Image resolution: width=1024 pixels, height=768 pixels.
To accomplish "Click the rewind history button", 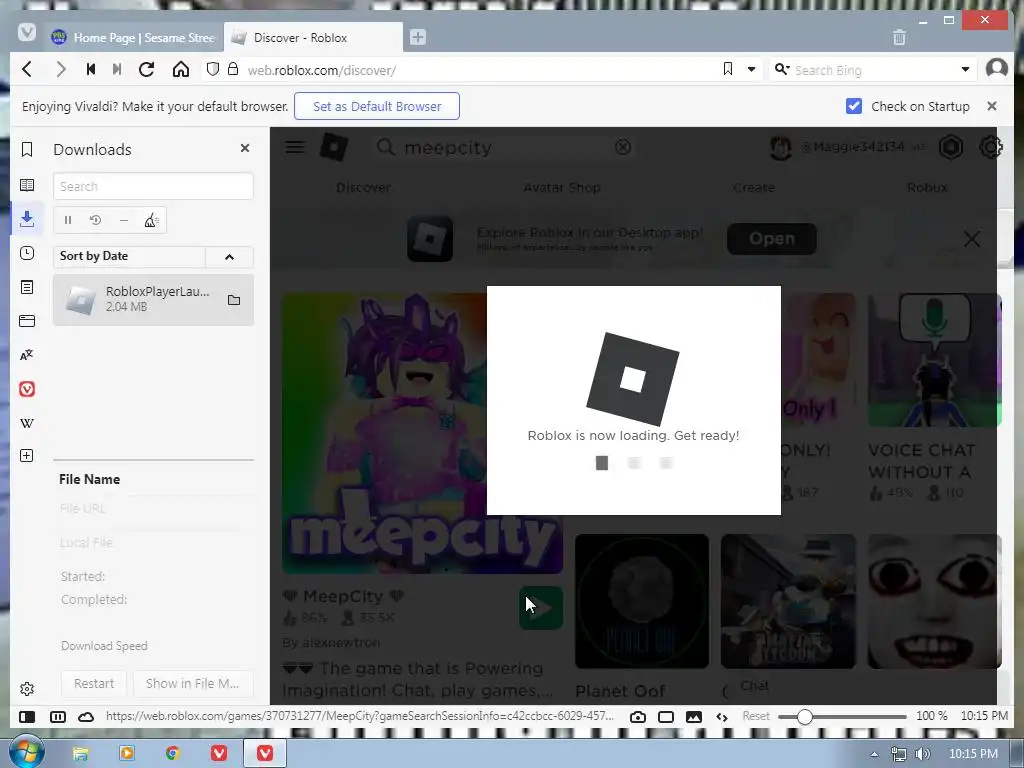I will pyautogui.click(x=91, y=69).
